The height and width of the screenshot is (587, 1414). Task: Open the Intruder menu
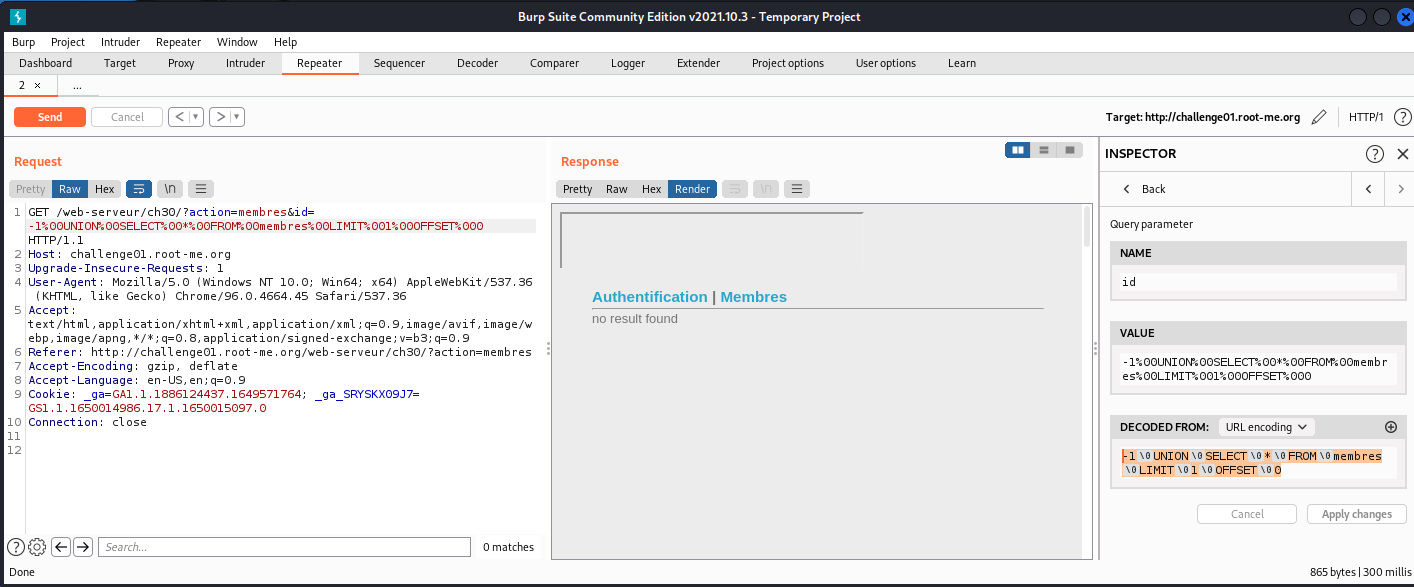click(x=121, y=42)
